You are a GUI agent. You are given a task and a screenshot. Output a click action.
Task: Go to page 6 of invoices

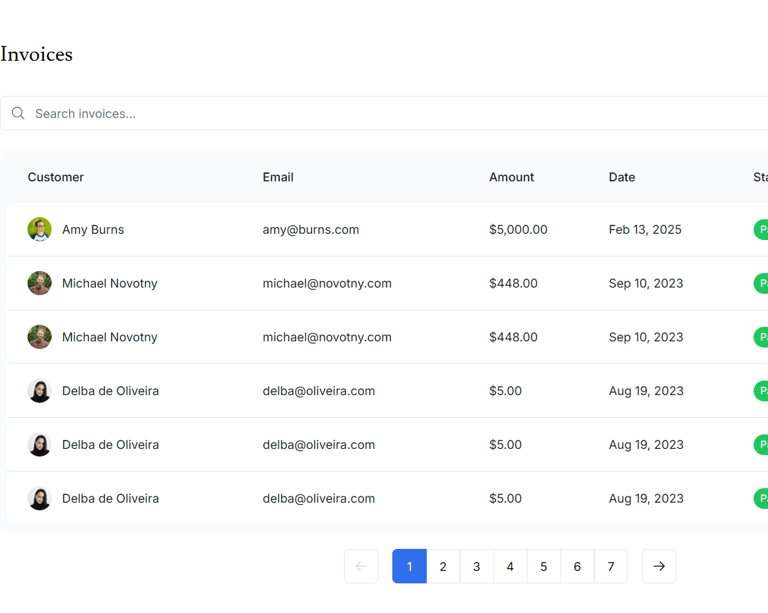click(x=577, y=566)
